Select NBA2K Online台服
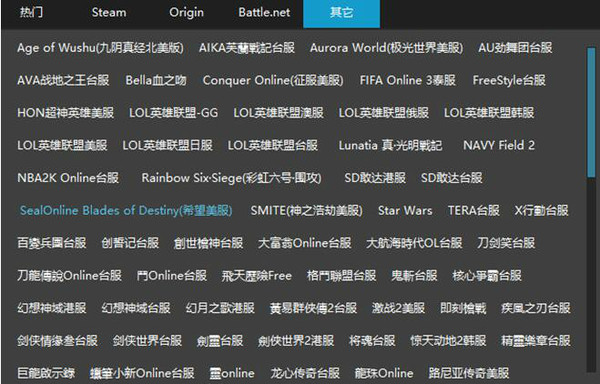 pos(68,178)
